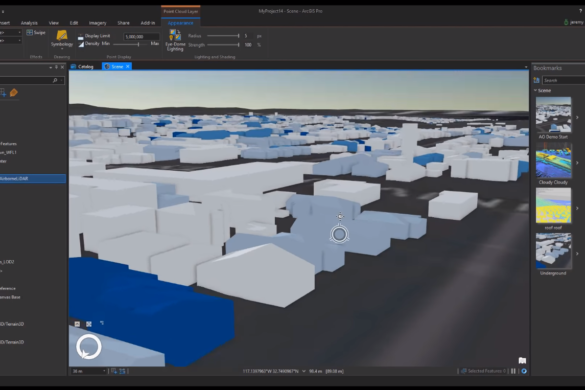Click the Bookmarks search field
This screenshot has width=585, height=390.
[563, 80]
